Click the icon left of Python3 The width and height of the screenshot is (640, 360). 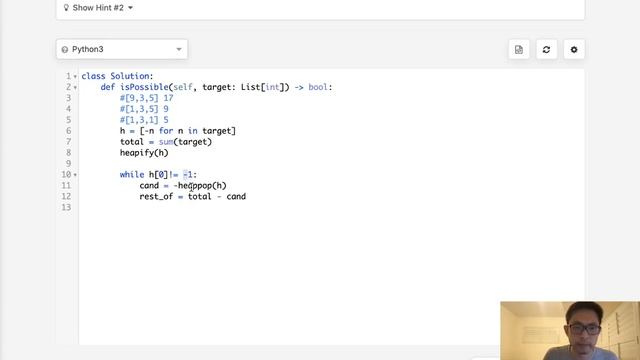tap(64, 49)
